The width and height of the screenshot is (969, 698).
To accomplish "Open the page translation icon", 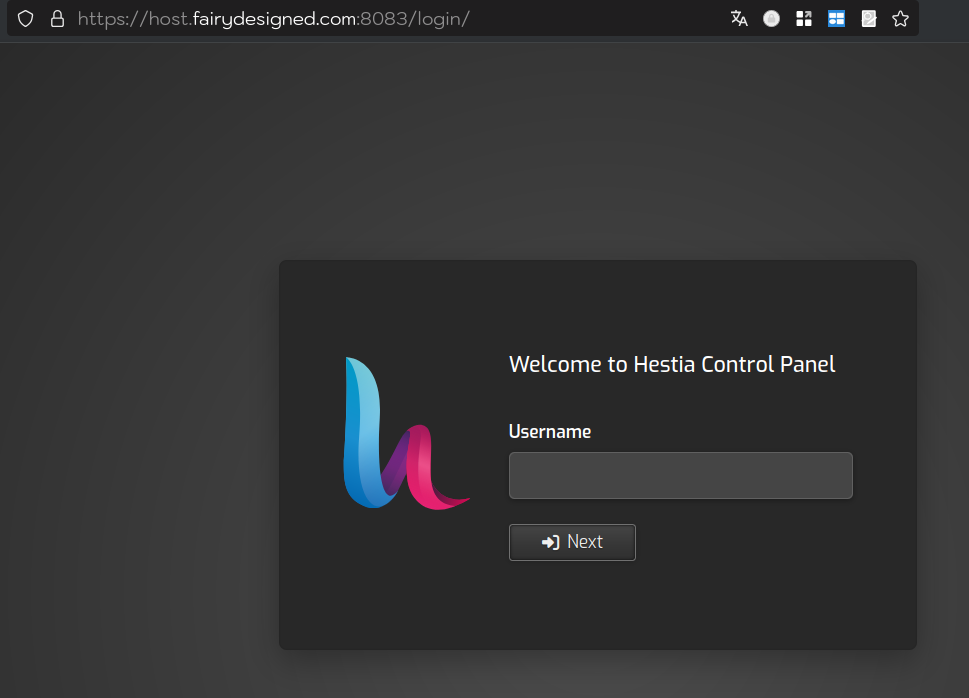I will coord(739,19).
